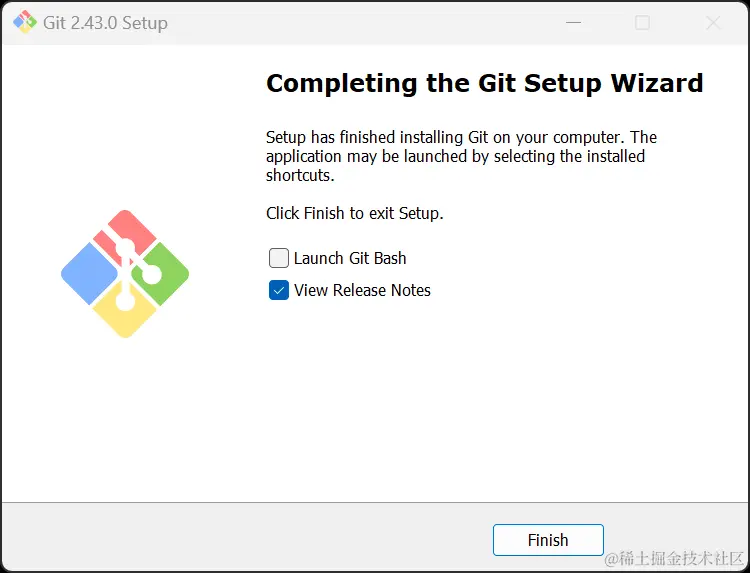The width and height of the screenshot is (750, 573).
Task: Click the watermark text at bottom right
Action: pyautogui.click(x=674, y=558)
